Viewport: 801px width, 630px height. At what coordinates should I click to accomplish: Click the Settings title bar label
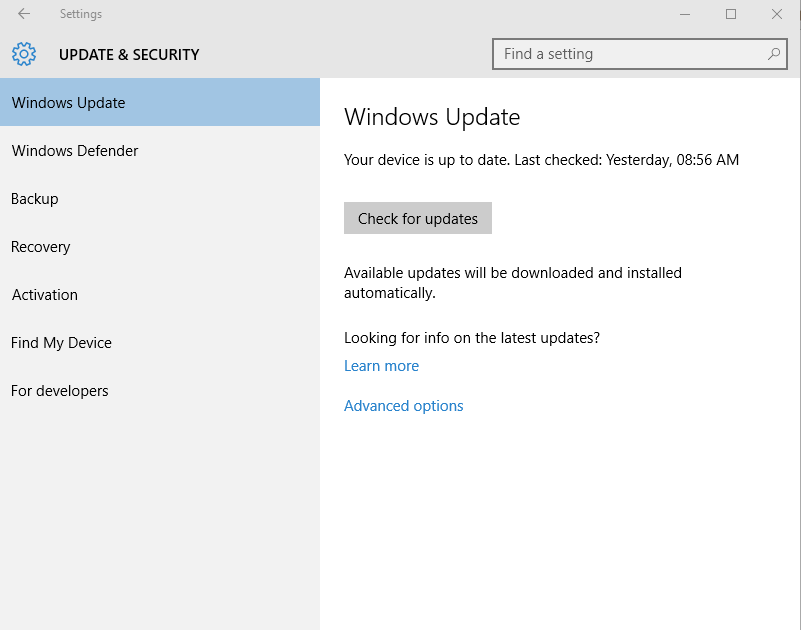(81, 14)
